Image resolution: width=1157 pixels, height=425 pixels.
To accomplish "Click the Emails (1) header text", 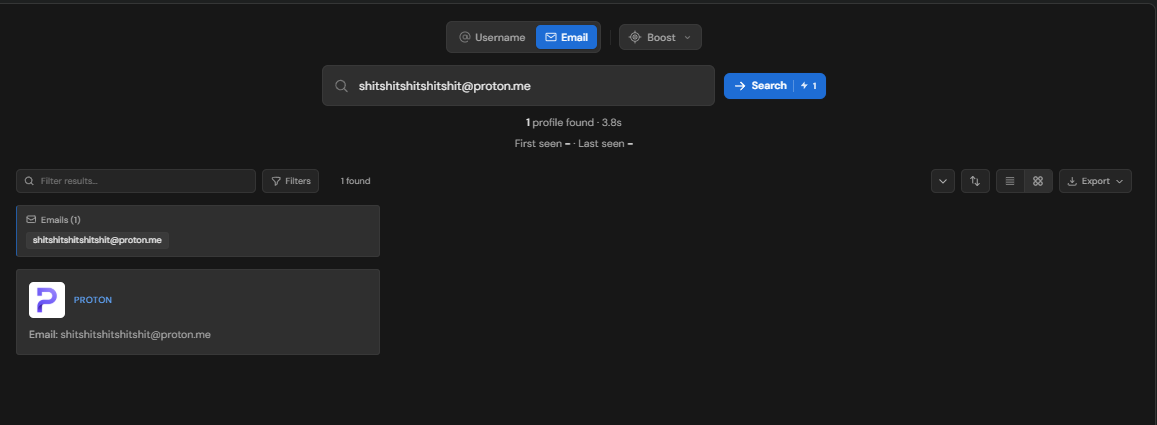I will pos(61,220).
